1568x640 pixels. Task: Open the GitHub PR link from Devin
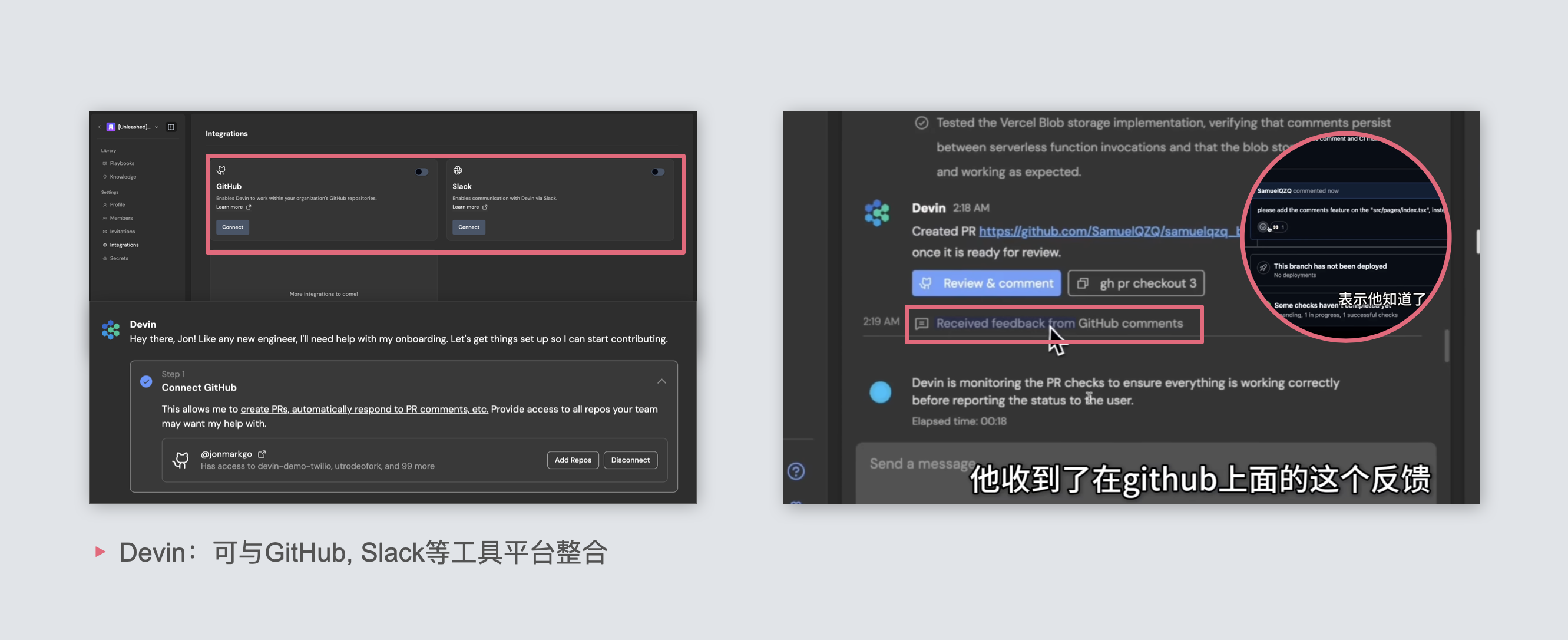click(x=1109, y=232)
